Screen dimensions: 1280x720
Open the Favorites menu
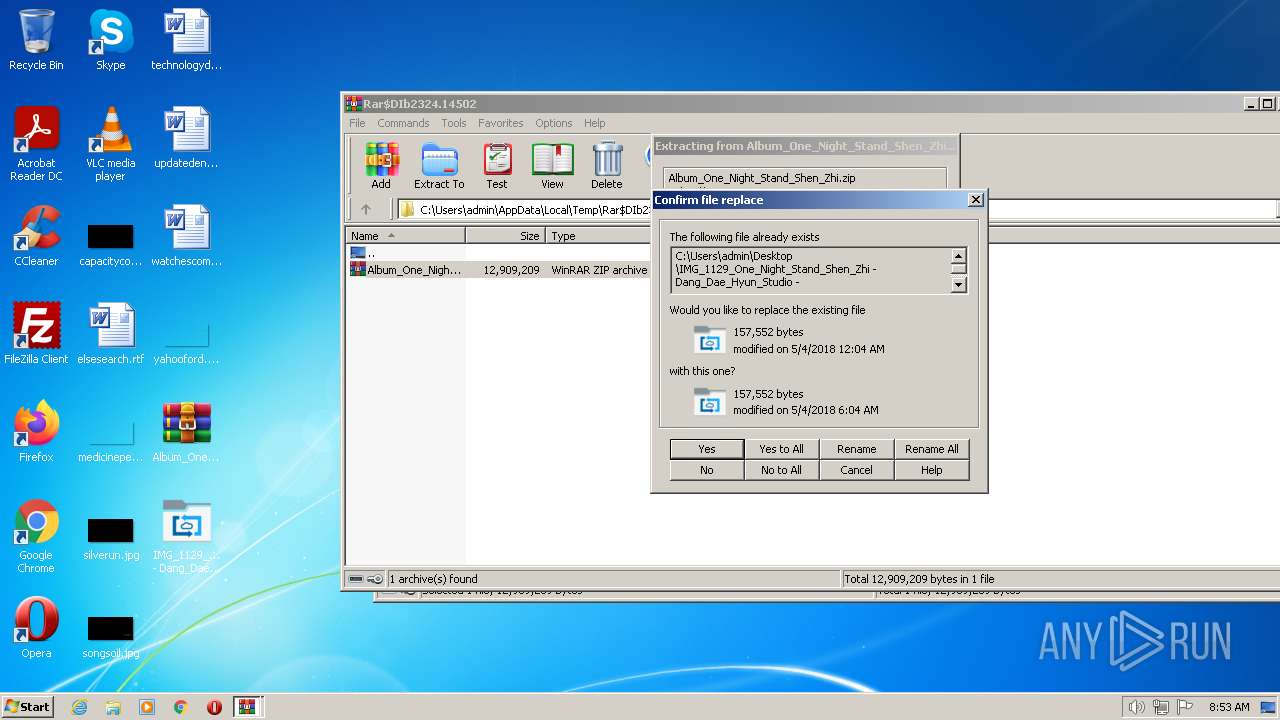click(x=500, y=123)
